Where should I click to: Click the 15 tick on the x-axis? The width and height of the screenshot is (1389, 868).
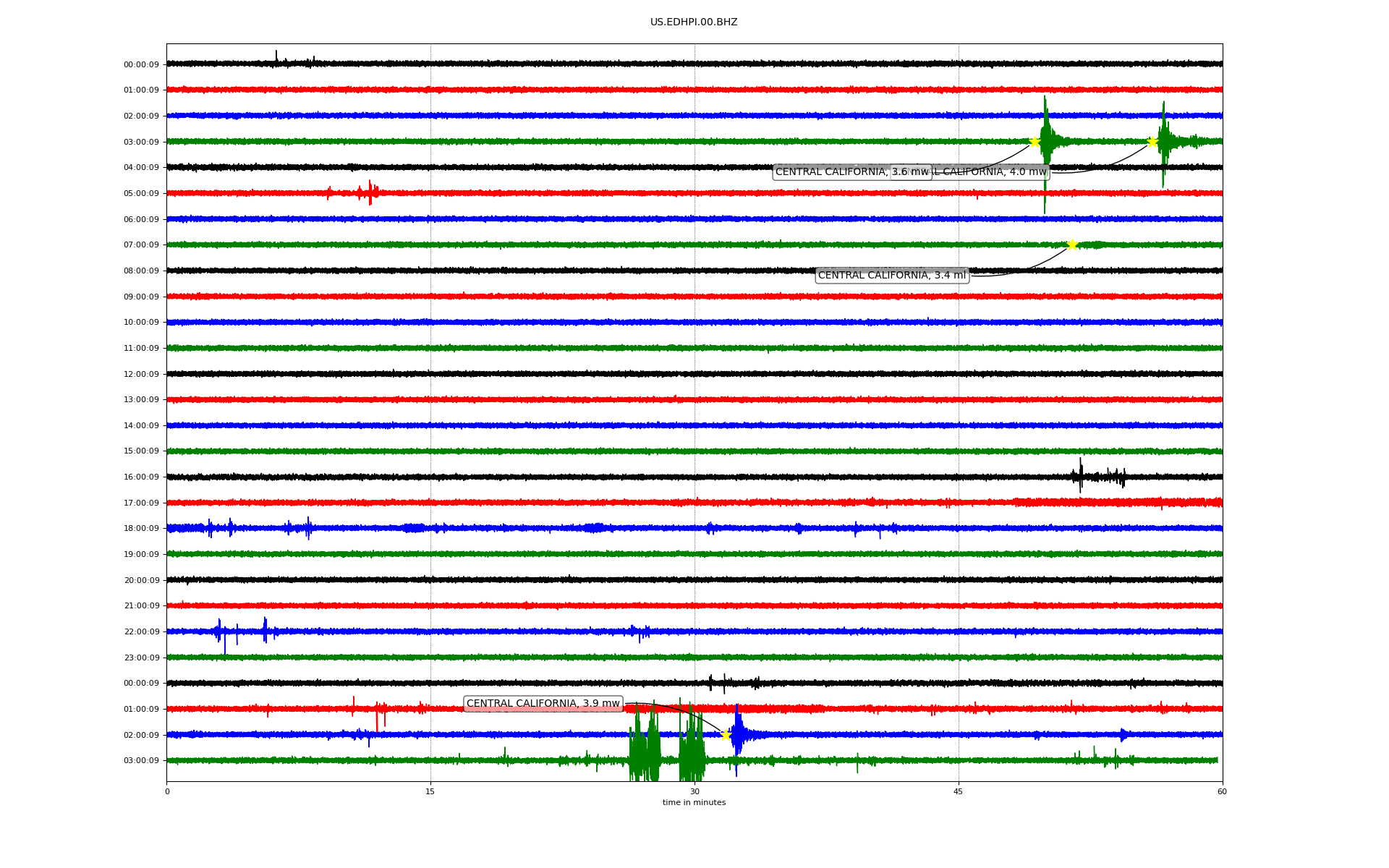[x=430, y=791]
